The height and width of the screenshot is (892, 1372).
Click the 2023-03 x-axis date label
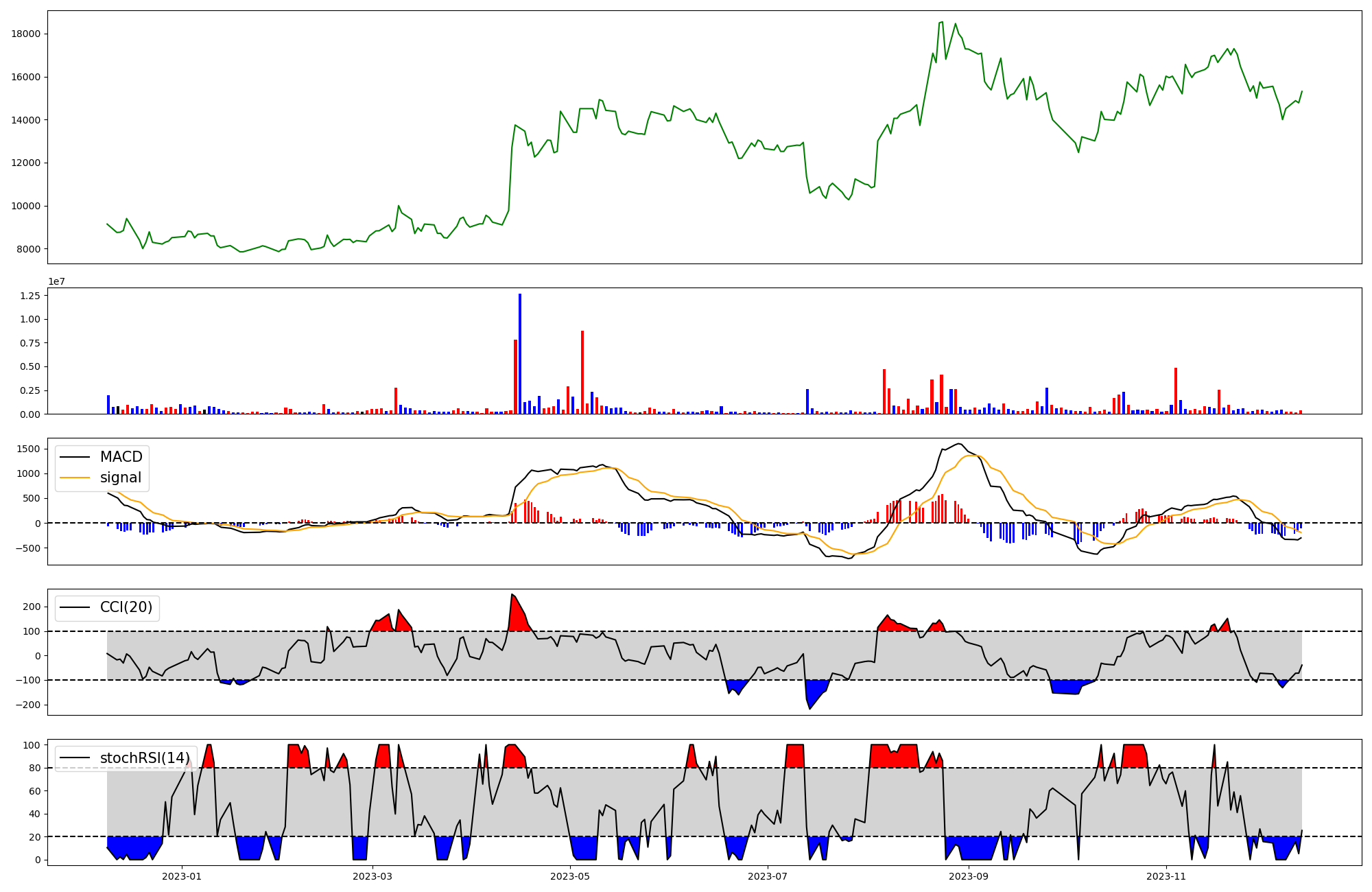(372, 876)
